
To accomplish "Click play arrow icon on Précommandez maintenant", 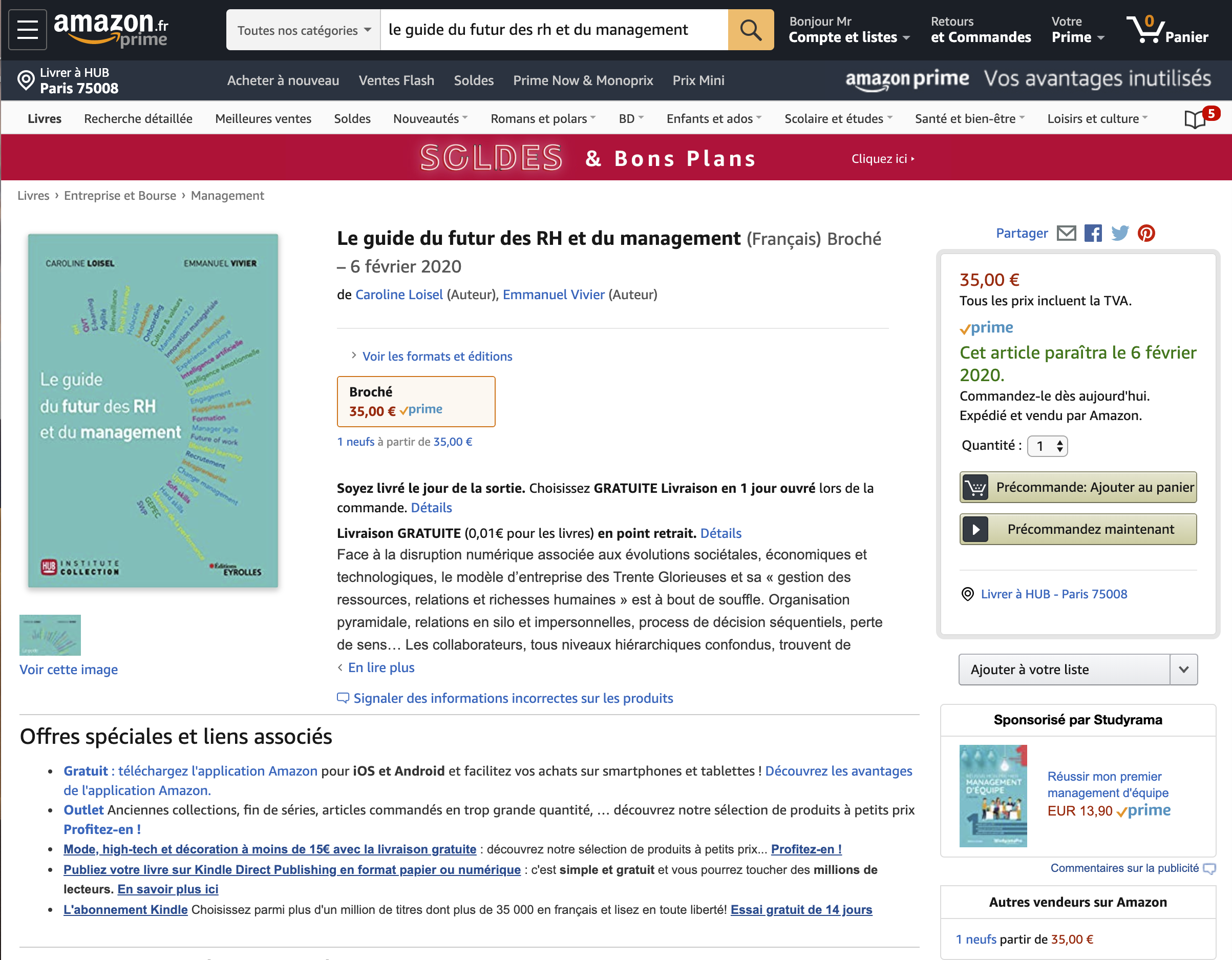I will [x=975, y=529].
